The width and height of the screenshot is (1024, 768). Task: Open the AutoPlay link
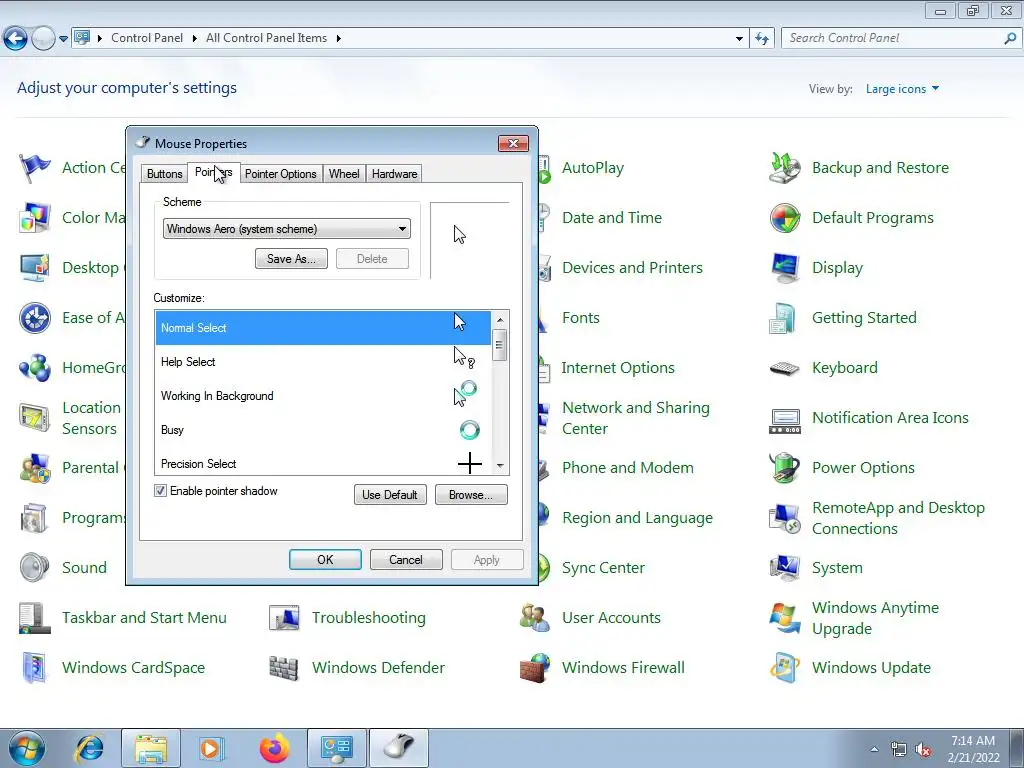coord(593,168)
